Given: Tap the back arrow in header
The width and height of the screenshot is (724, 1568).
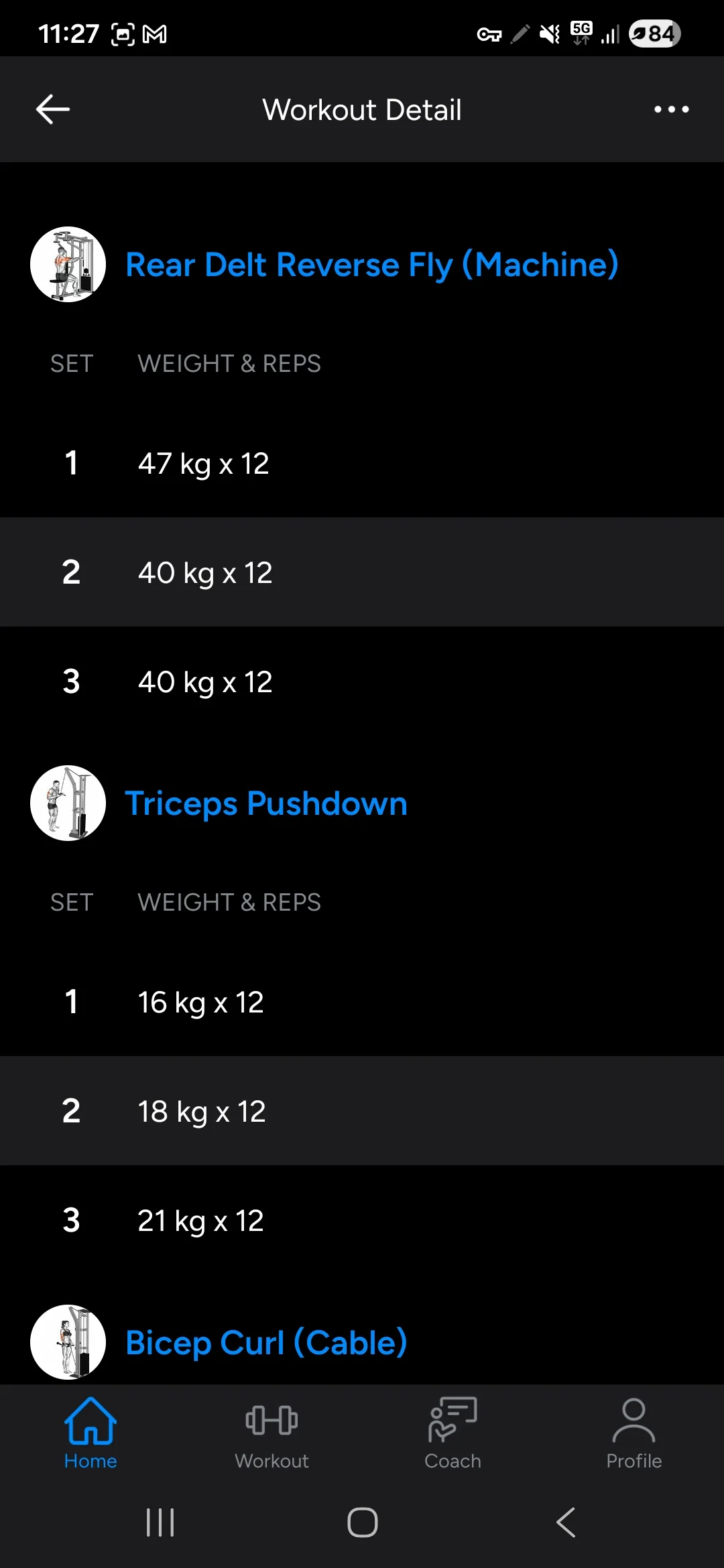Looking at the screenshot, I should tap(53, 109).
